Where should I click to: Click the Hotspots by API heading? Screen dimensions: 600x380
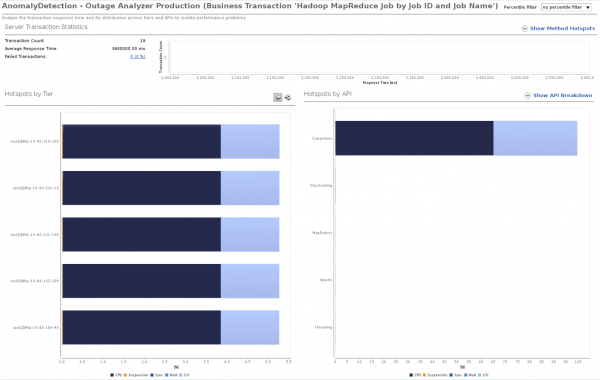coord(328,94)
